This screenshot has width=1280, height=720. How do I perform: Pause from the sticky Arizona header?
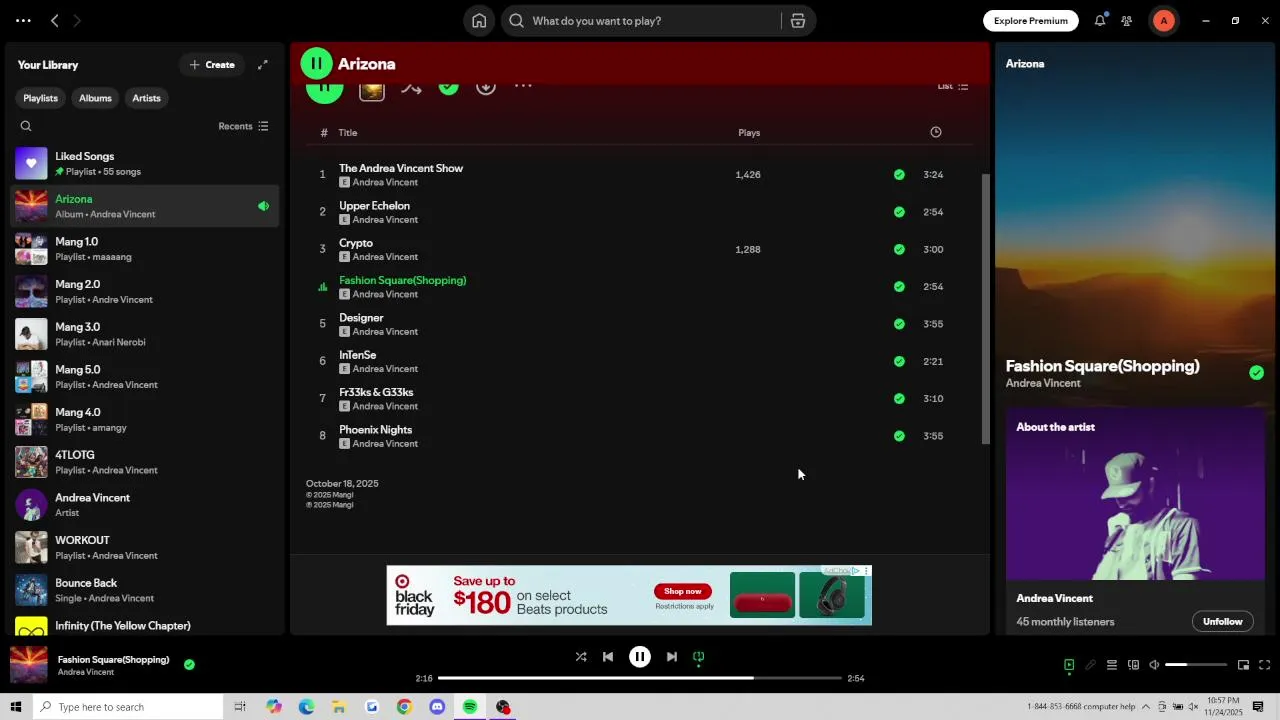pos(316,64)
